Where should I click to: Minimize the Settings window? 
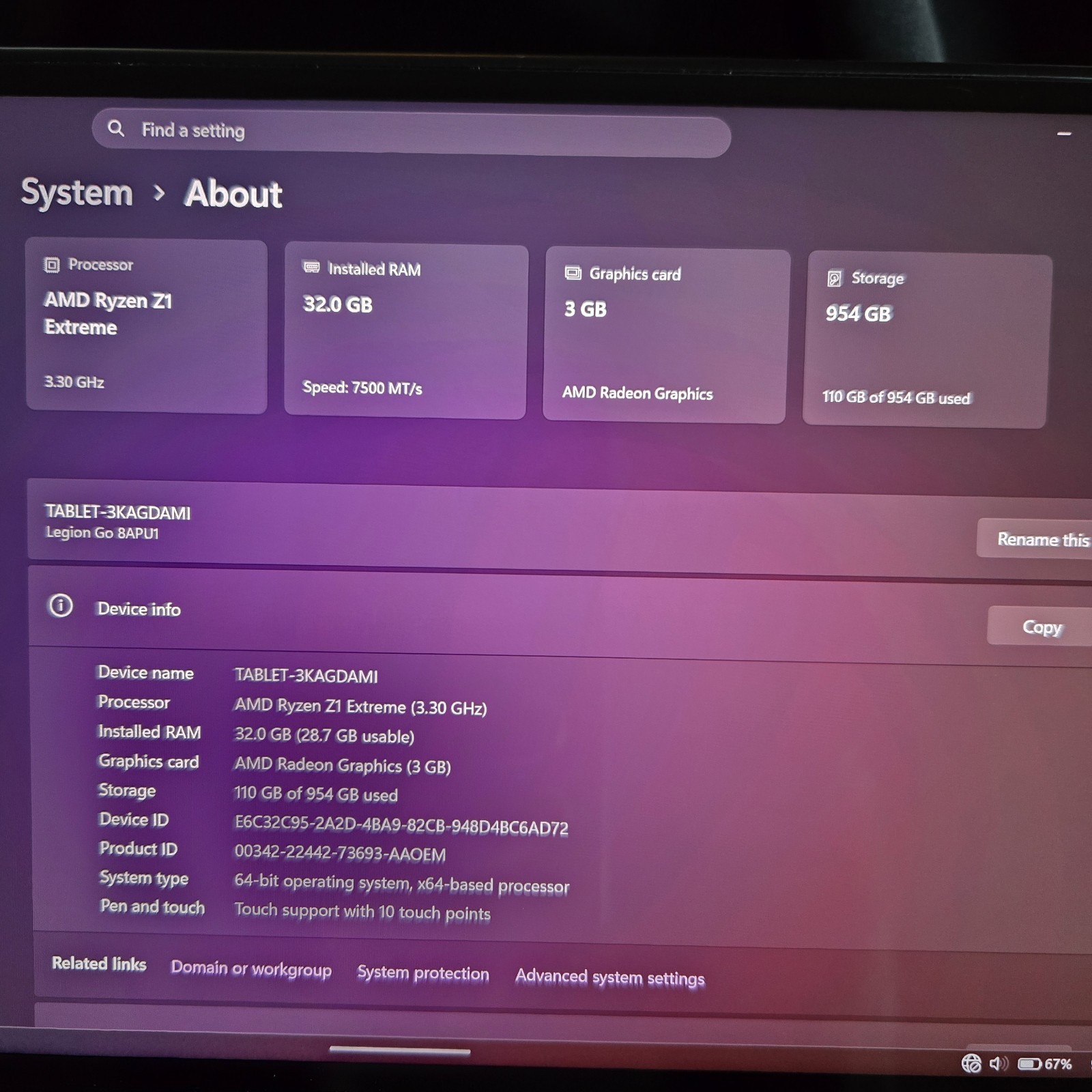pyautogui.click(x=1064, y=133)
